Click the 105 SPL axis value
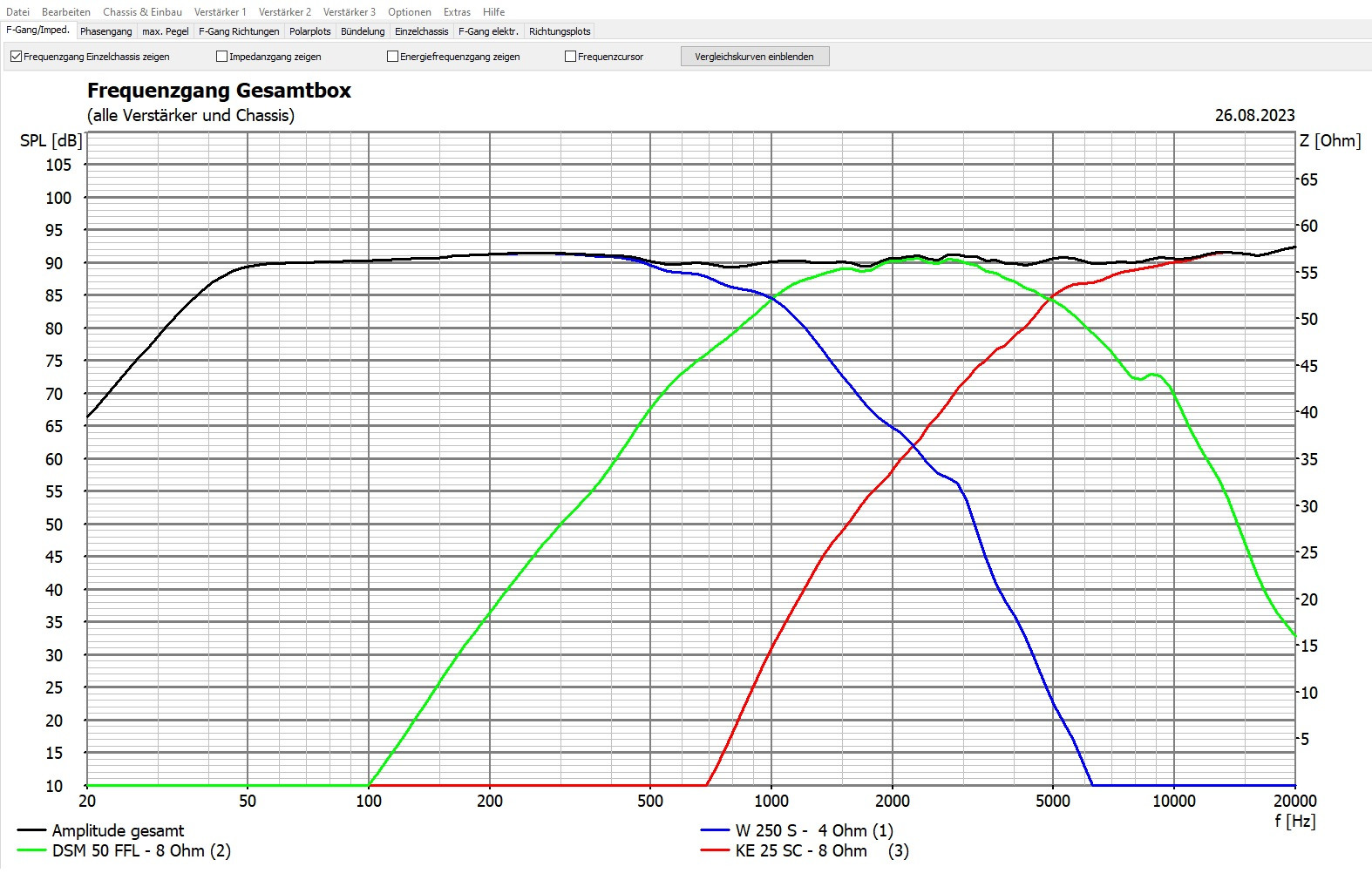 click(x=58, y=165)
